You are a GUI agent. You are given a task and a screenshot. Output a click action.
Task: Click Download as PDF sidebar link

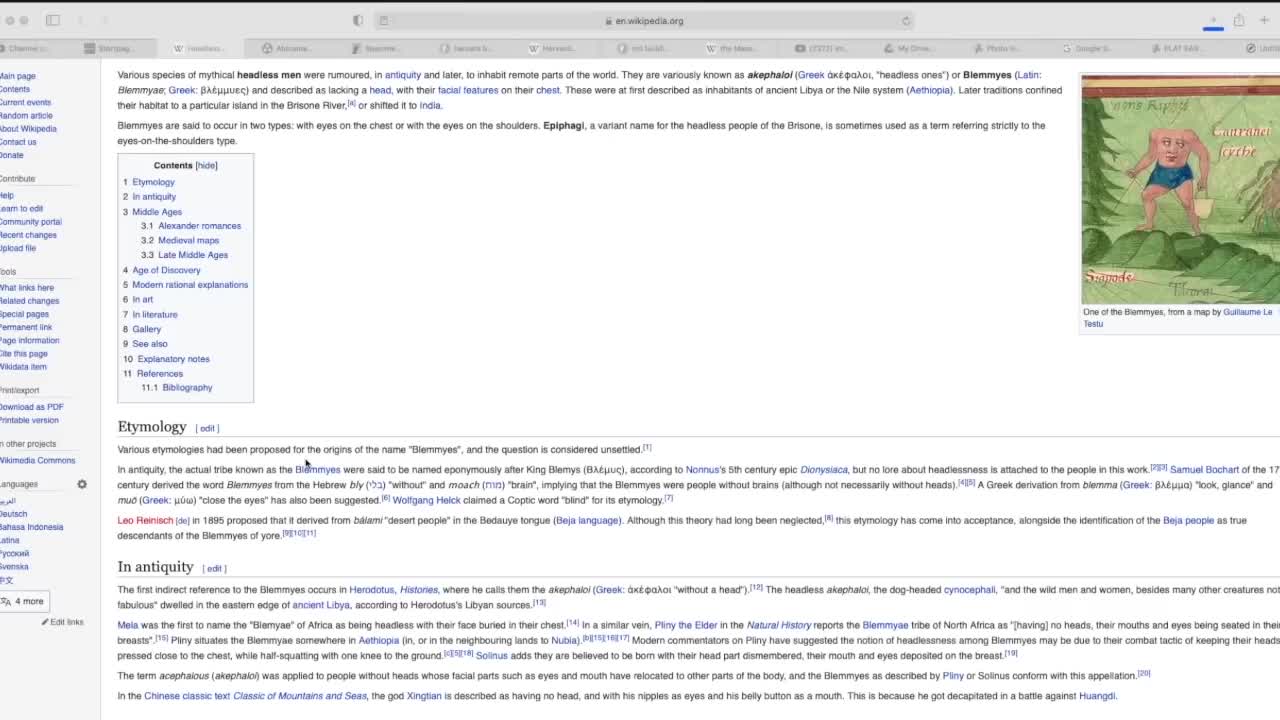click(x=31, y=407)
